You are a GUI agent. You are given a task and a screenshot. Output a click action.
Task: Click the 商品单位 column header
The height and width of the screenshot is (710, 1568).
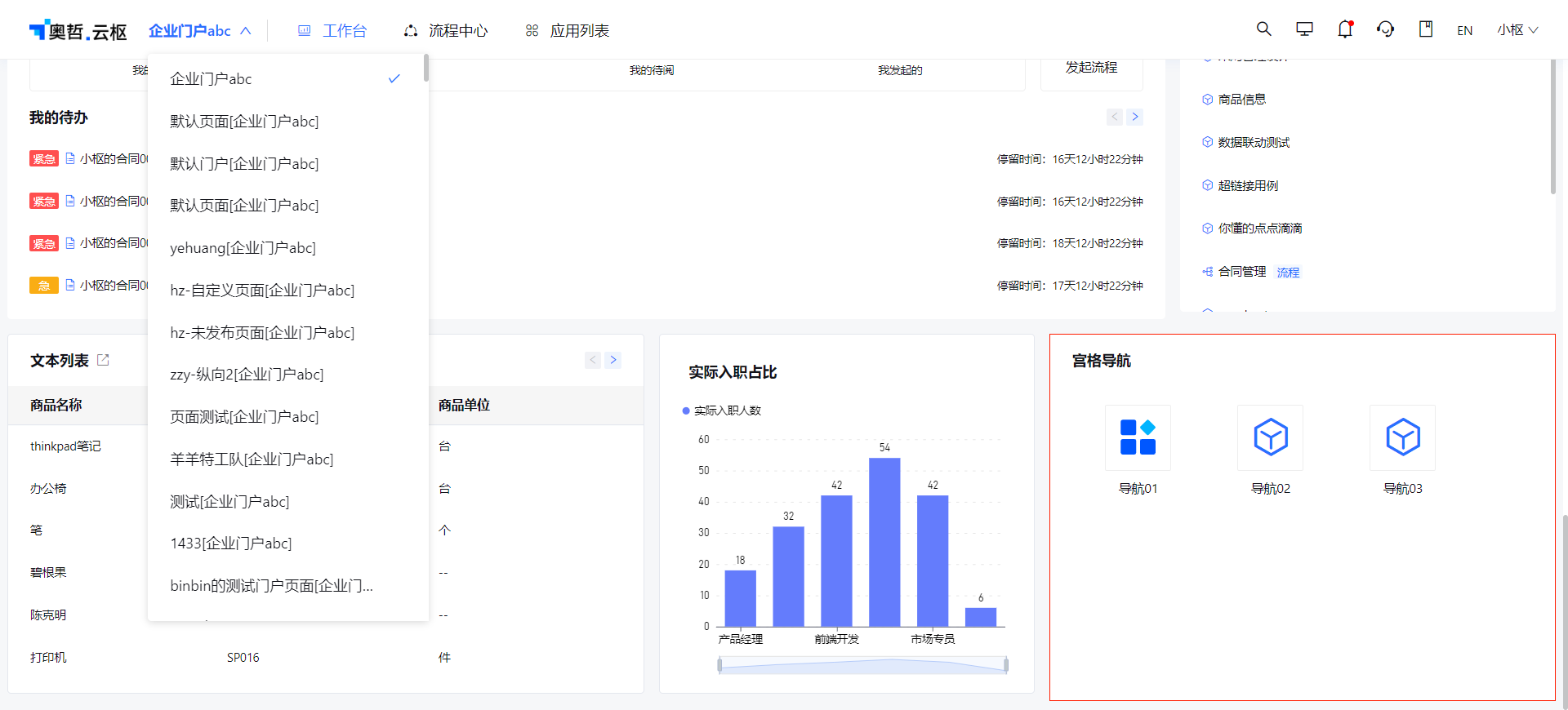tap(464, 406)
